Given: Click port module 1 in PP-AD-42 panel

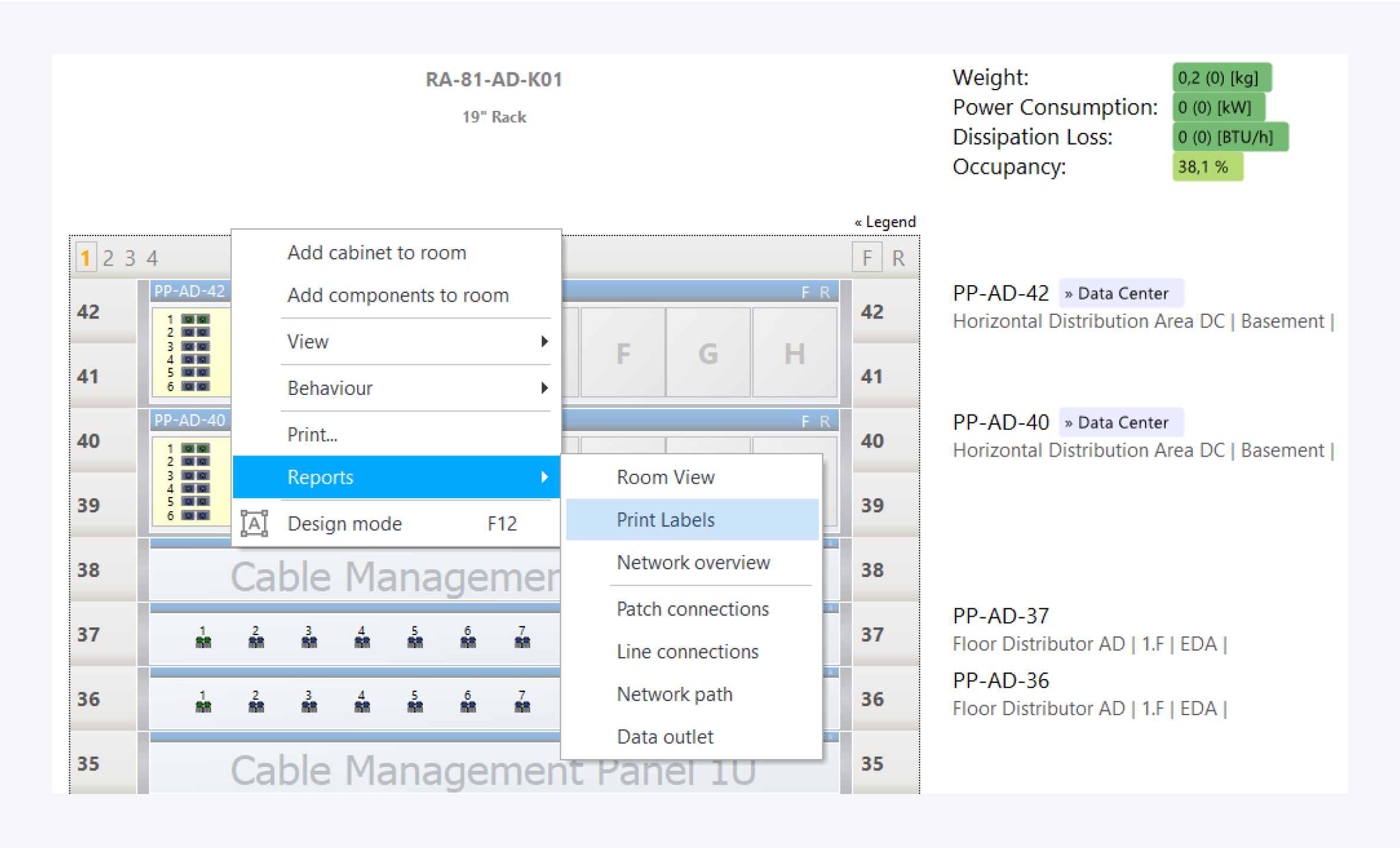Looking at the screenshot, I should tap(195, 319).
